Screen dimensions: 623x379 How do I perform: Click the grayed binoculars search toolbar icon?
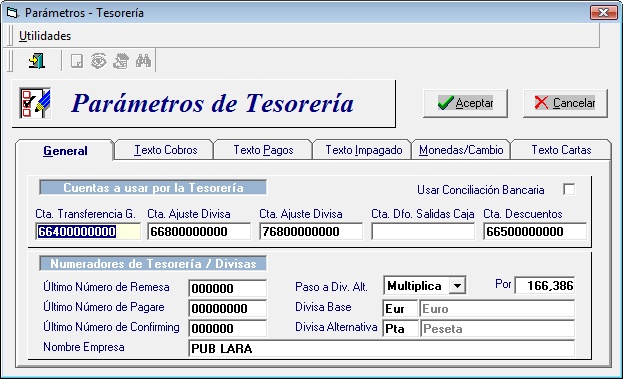click(143, 61)
